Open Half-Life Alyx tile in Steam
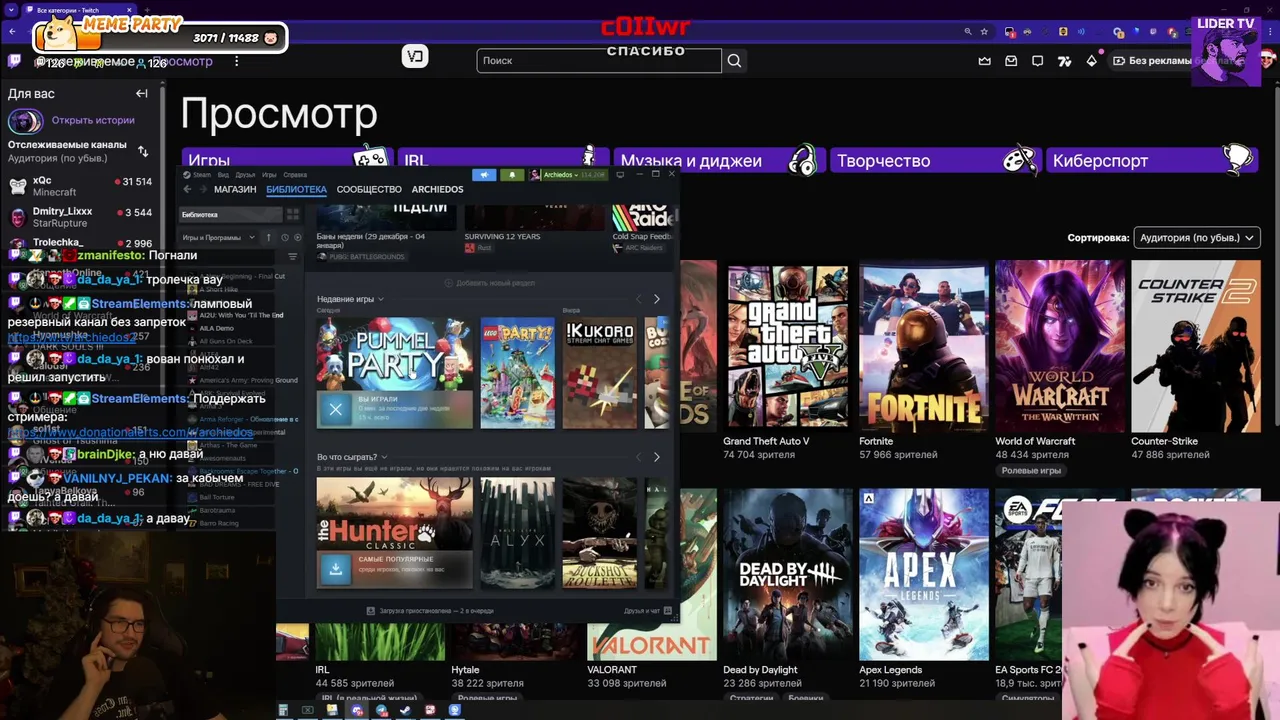Screen dimensions: 1280x720 [517, 532]
